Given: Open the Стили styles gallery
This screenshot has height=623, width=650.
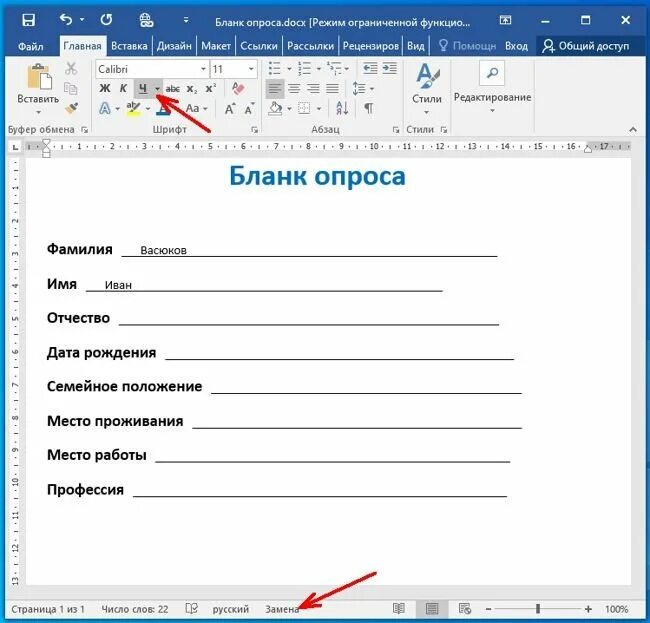Looking at the screenshot, I should (427, 89).
